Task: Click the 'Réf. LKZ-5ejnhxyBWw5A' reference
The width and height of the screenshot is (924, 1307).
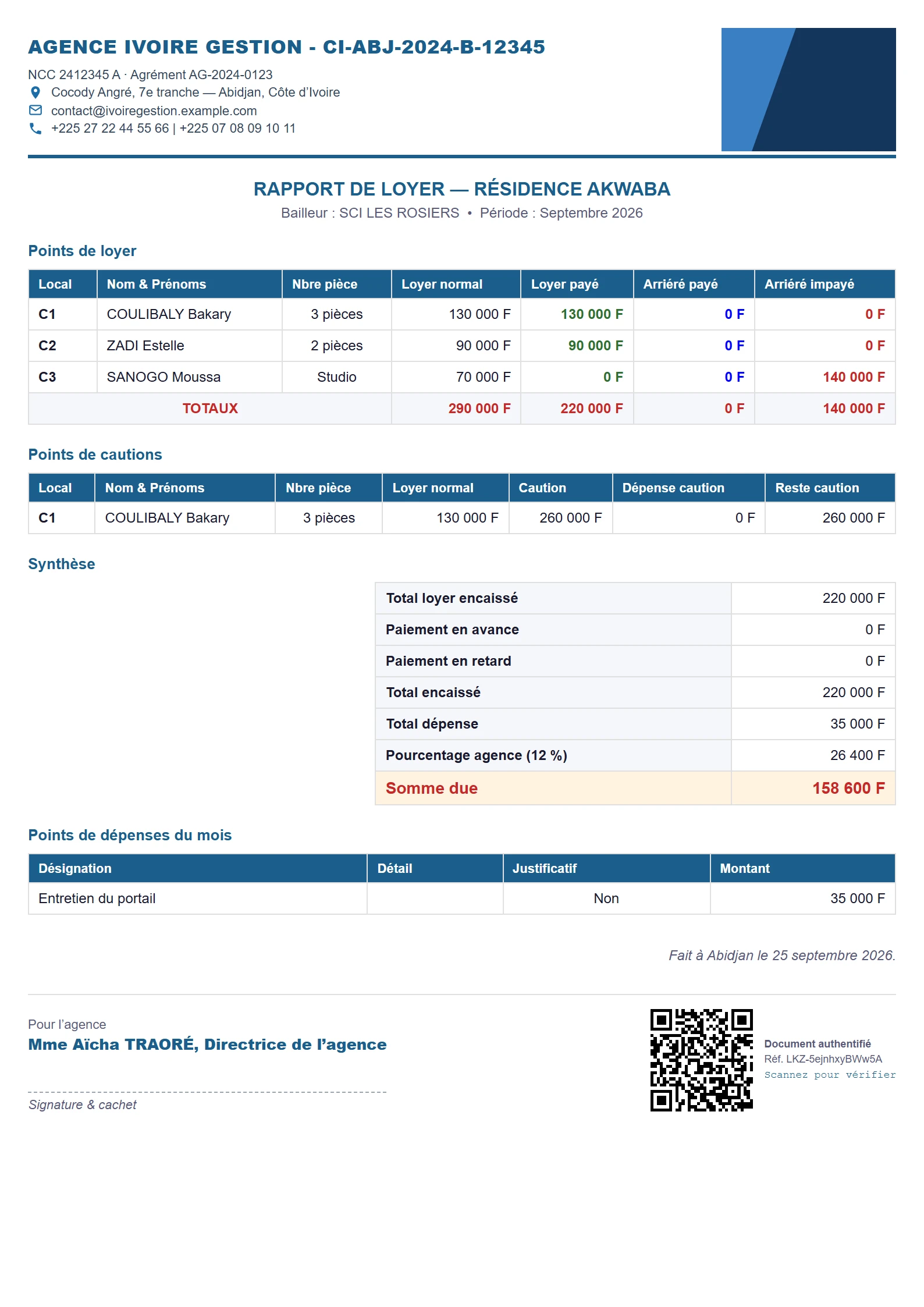Action: [x=823, y=1059]
